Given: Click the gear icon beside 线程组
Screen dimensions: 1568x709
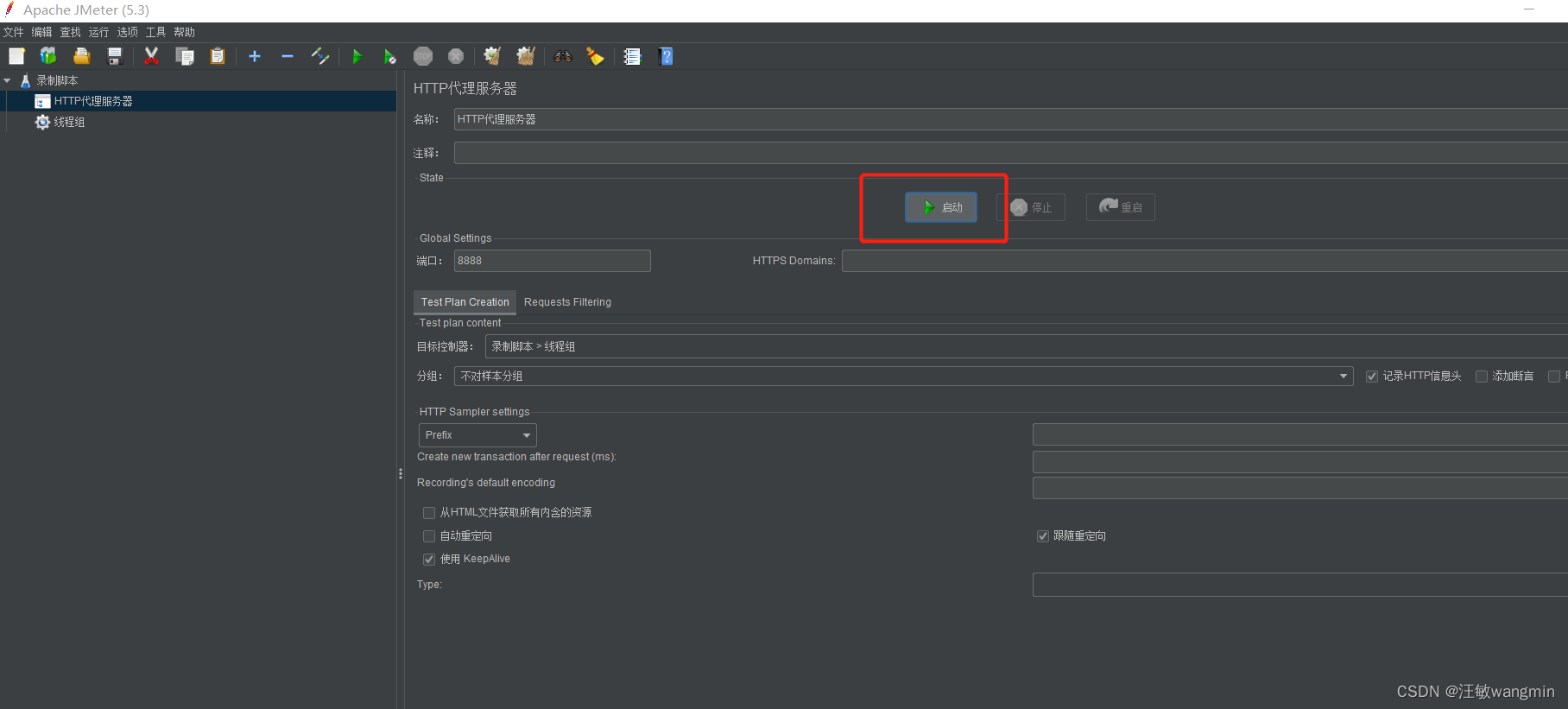Looking at the screenshot, I should pos(42,122).
